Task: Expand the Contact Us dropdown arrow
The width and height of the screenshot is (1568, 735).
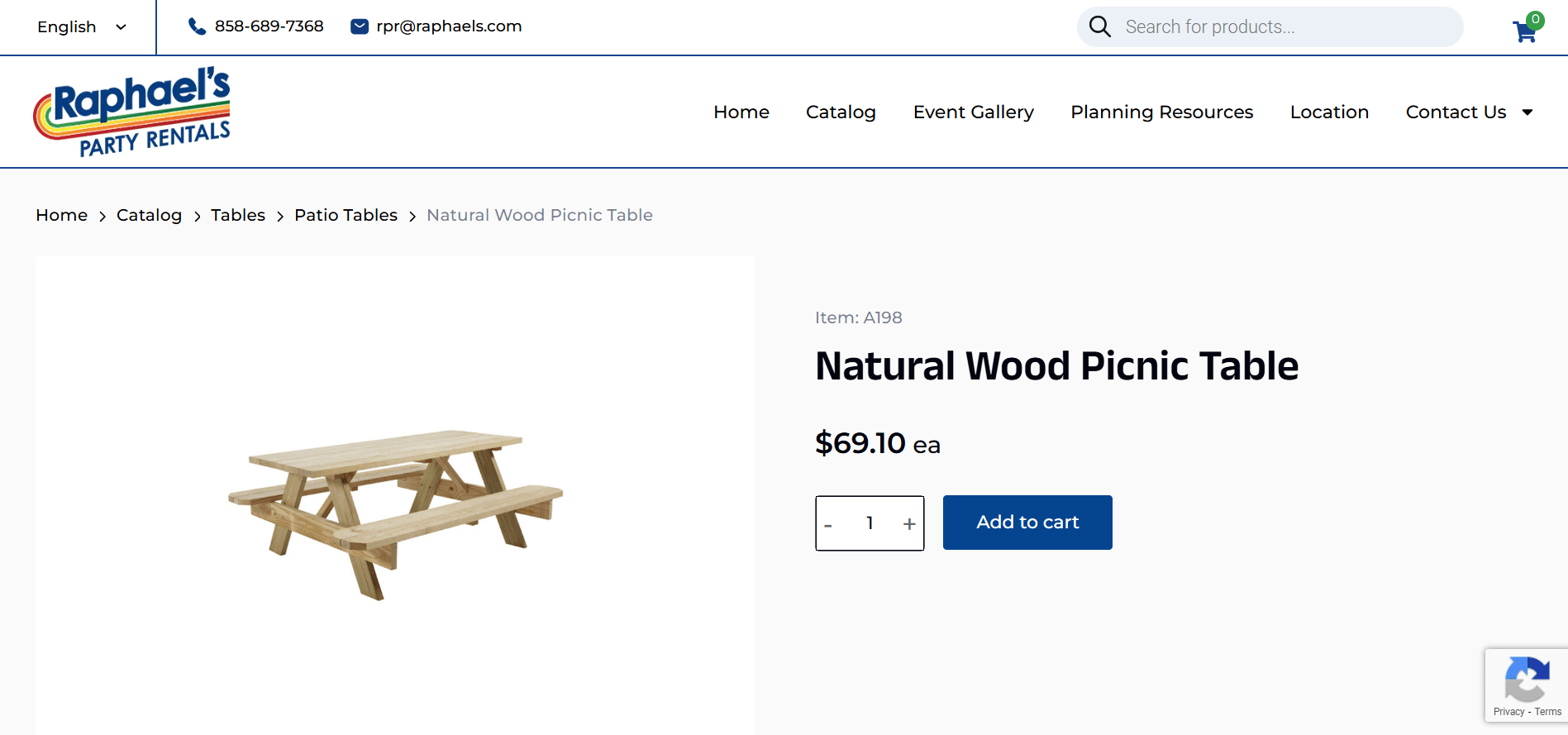Action: pos(1527,112)
